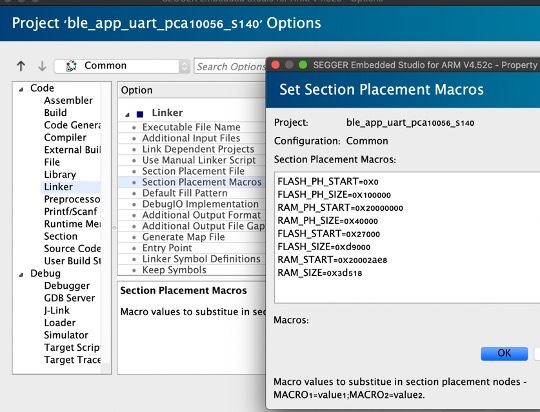
Task: Select Build in the category tree
Action: click(x=55, y=113)
